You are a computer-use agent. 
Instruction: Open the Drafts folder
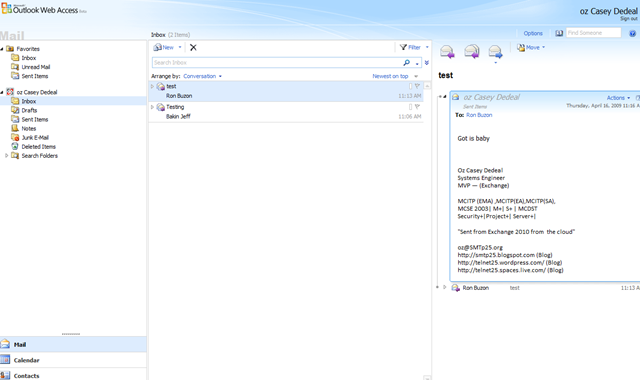[x=29, y=110]
